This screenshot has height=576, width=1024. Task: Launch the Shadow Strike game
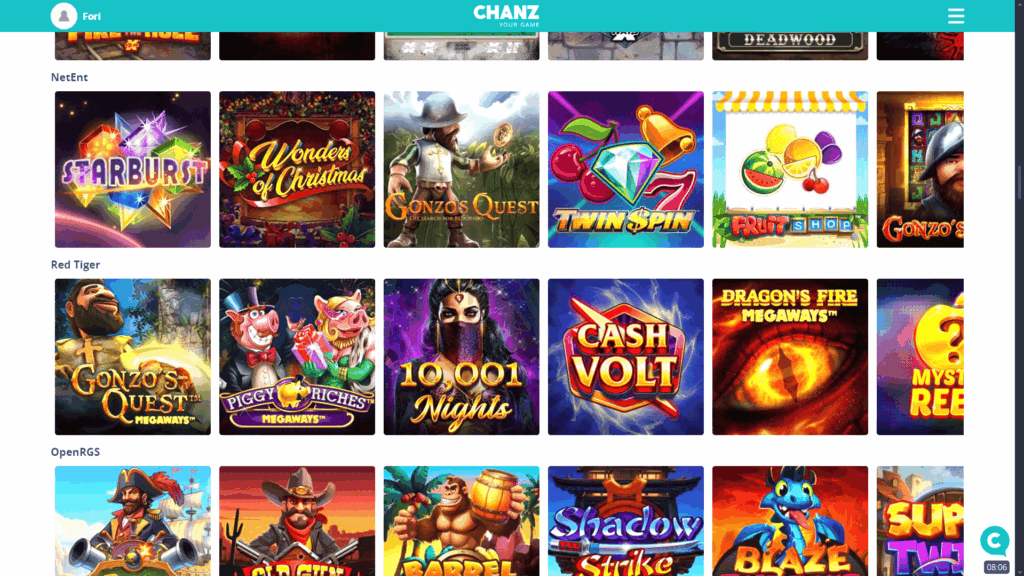coord(626,520)
